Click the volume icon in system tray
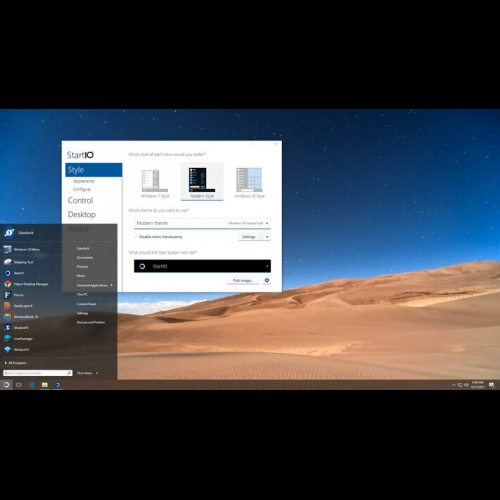500x500 pixels. tap(466, 385)
